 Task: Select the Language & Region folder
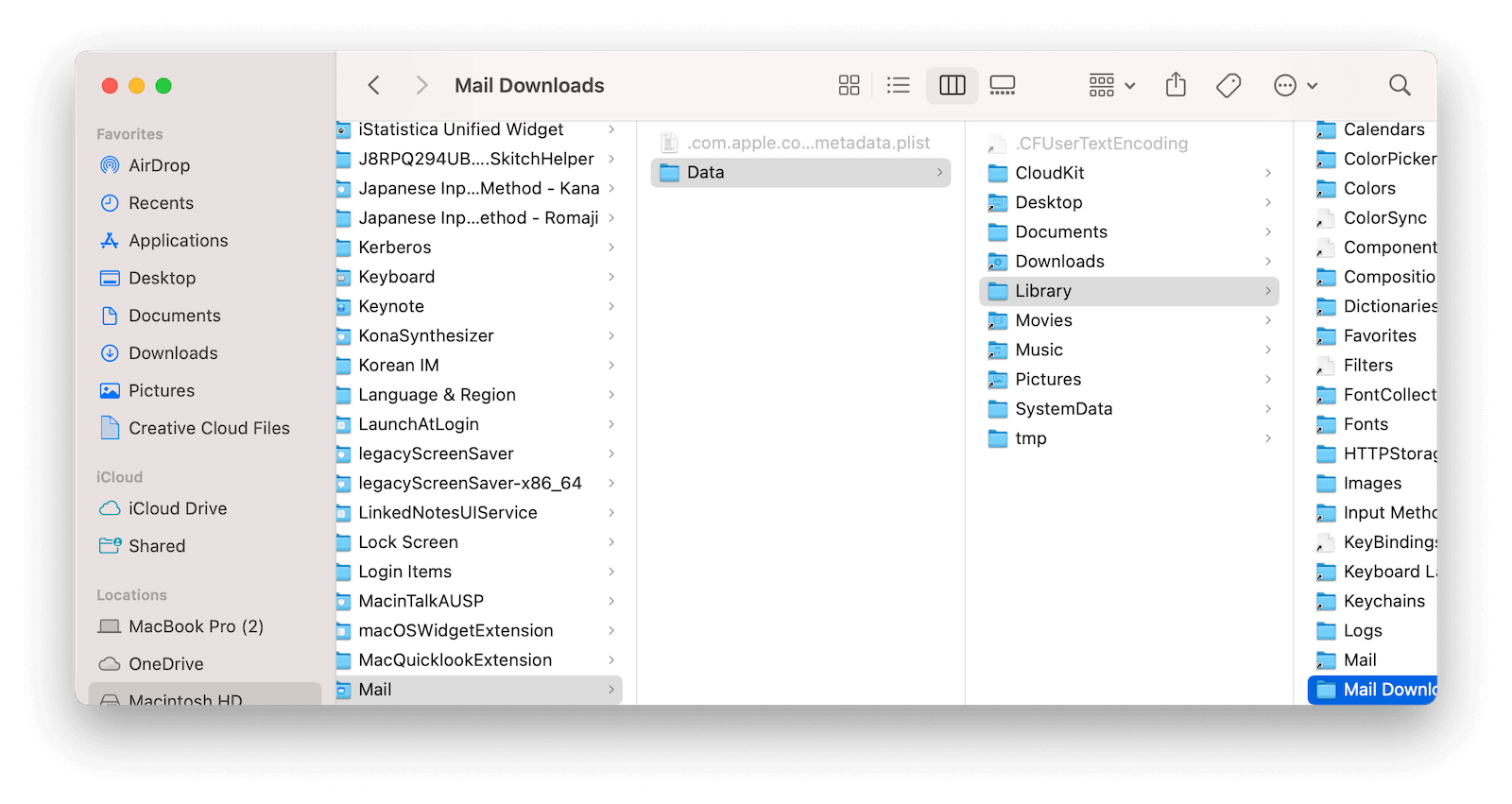point(479,395)
